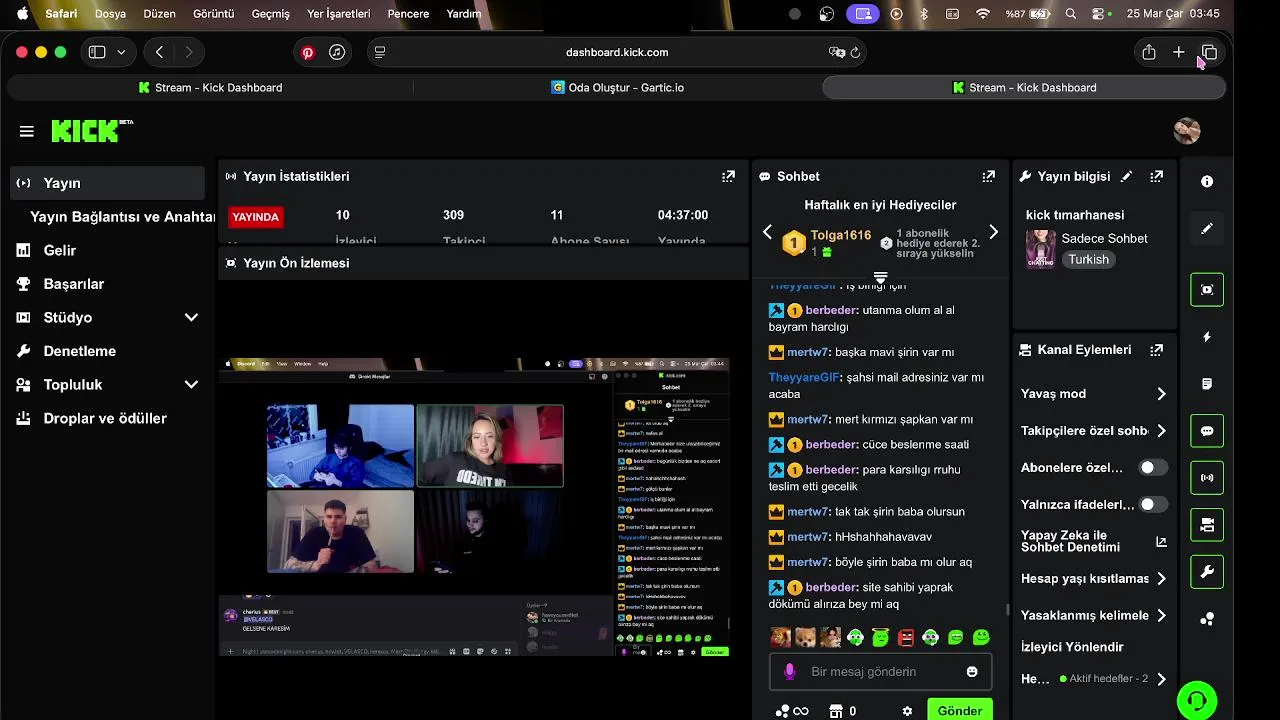Open the Gelir sidebar item
1280x720 pixels.
point(108,250)
